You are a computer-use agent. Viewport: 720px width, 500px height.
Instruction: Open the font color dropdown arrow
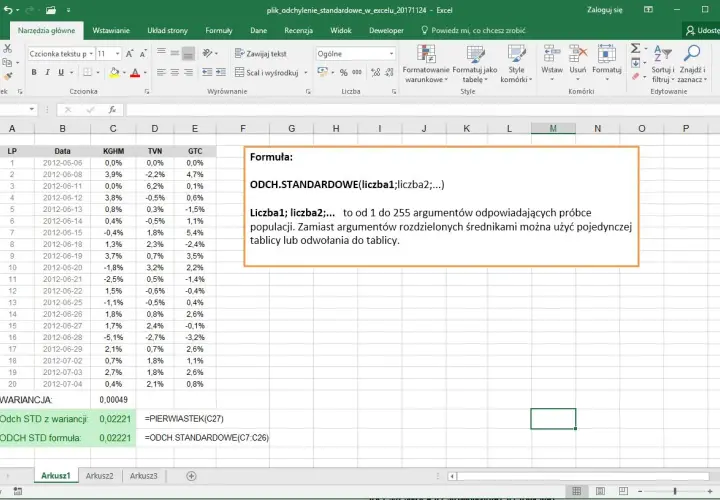[145, 73]
